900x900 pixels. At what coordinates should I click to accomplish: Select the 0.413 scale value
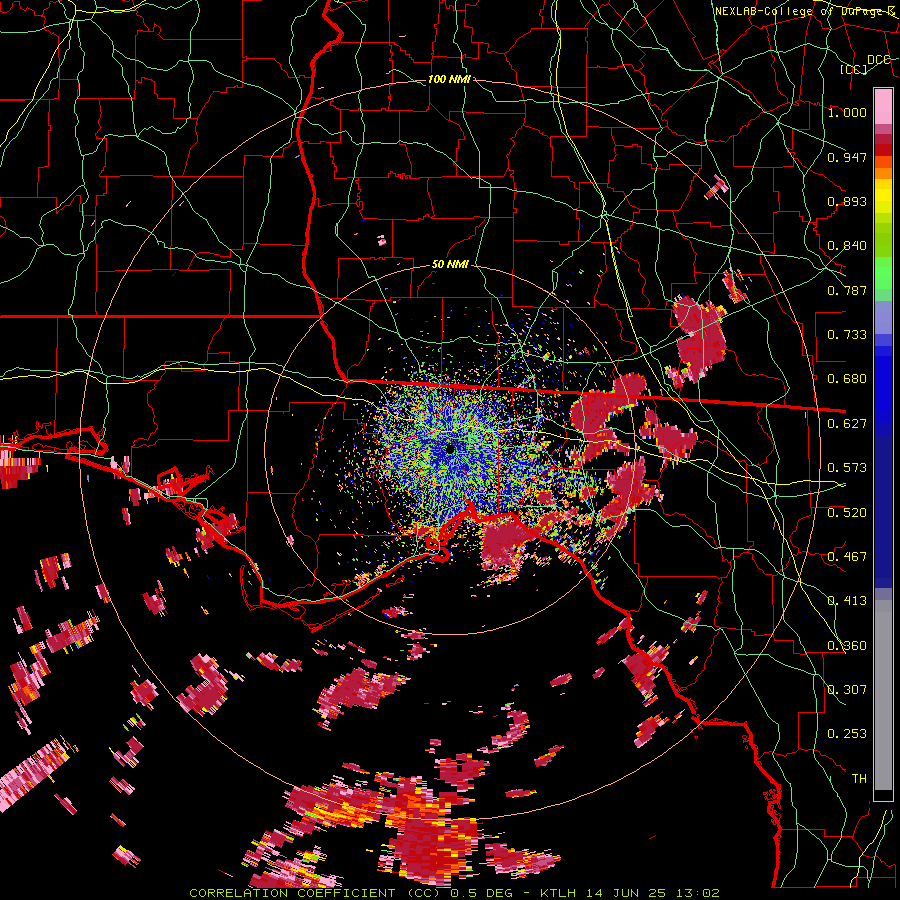847,601
